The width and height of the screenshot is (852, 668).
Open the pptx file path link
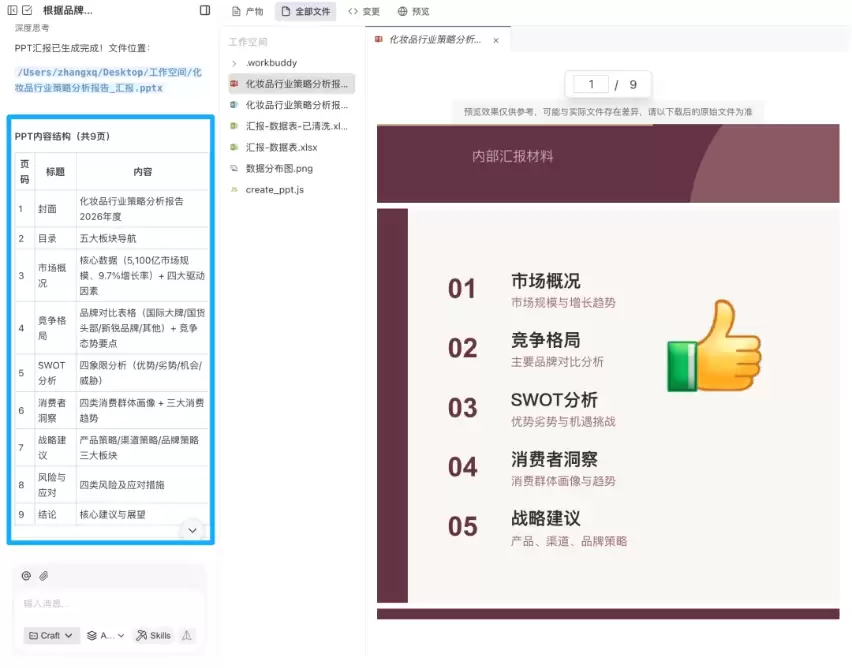(x=108, y=80)
